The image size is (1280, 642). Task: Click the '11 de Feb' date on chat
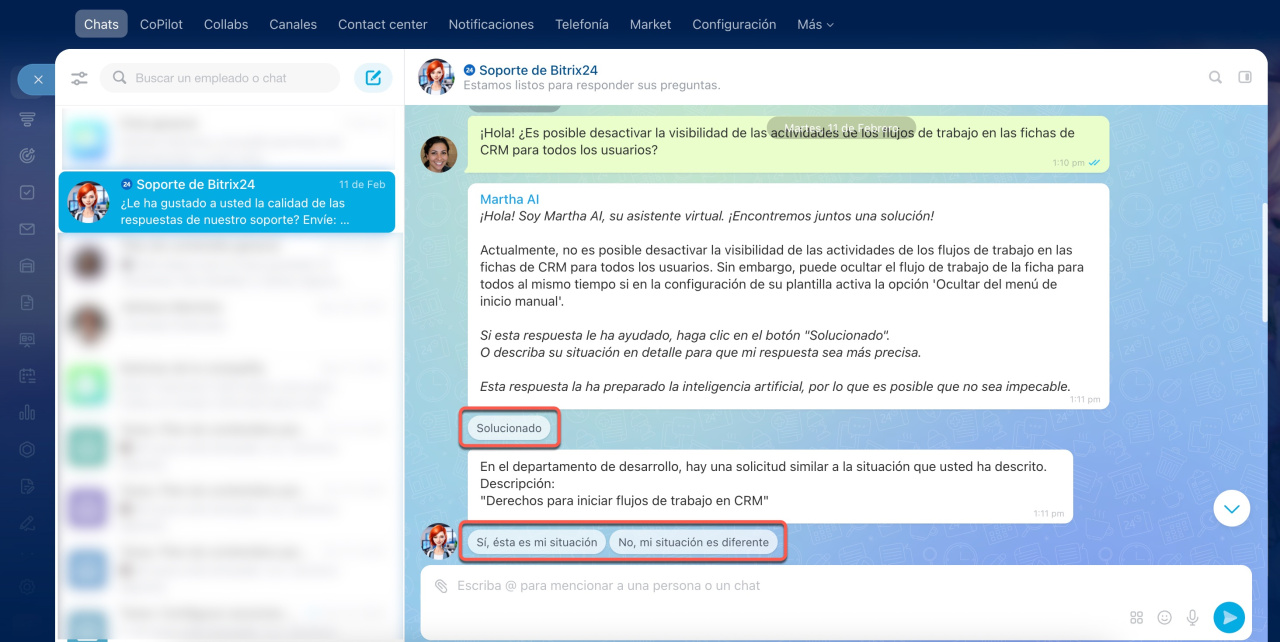[x=362, y=184]
